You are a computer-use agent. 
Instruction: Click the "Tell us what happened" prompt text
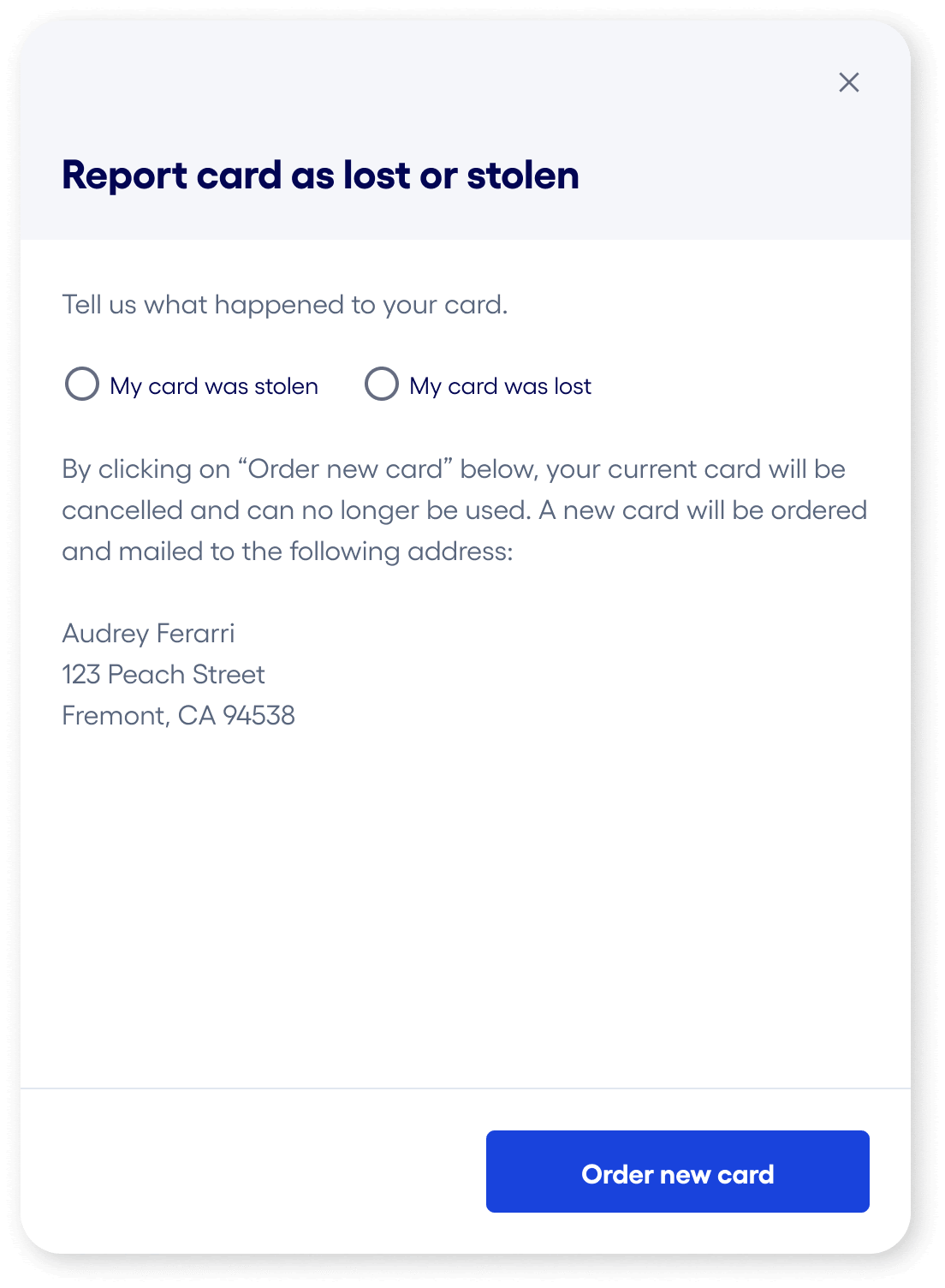click(x=285, y=304)
